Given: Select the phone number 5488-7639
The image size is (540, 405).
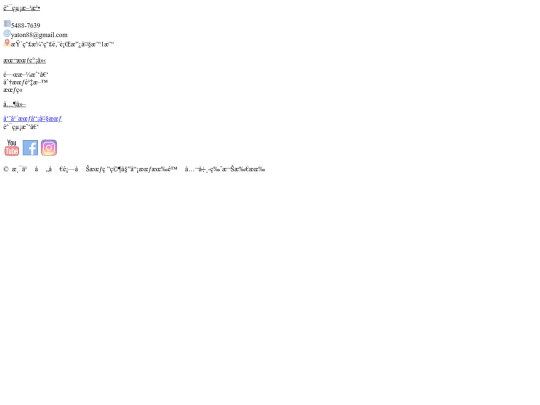Looking at the screenshot, I should [x=25, y=25].
